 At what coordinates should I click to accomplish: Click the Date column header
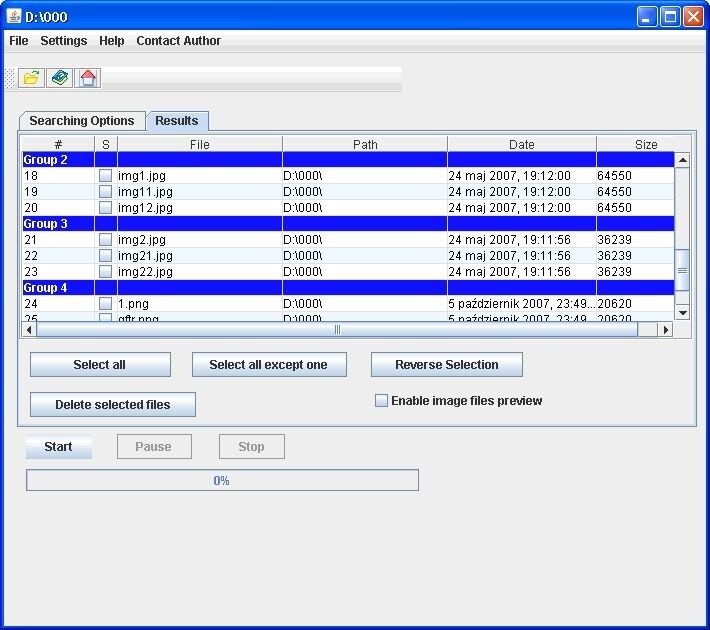(522, 144)
